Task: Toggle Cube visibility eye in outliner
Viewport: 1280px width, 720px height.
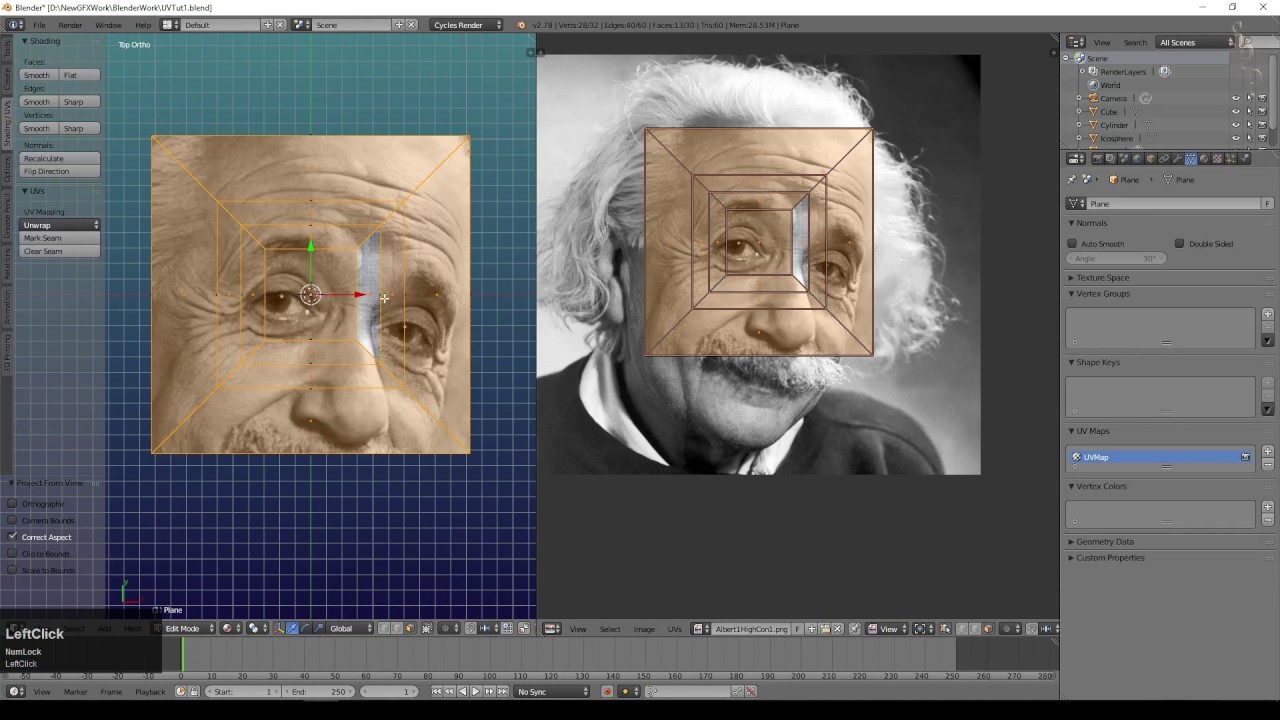Action: [1236, 112]
